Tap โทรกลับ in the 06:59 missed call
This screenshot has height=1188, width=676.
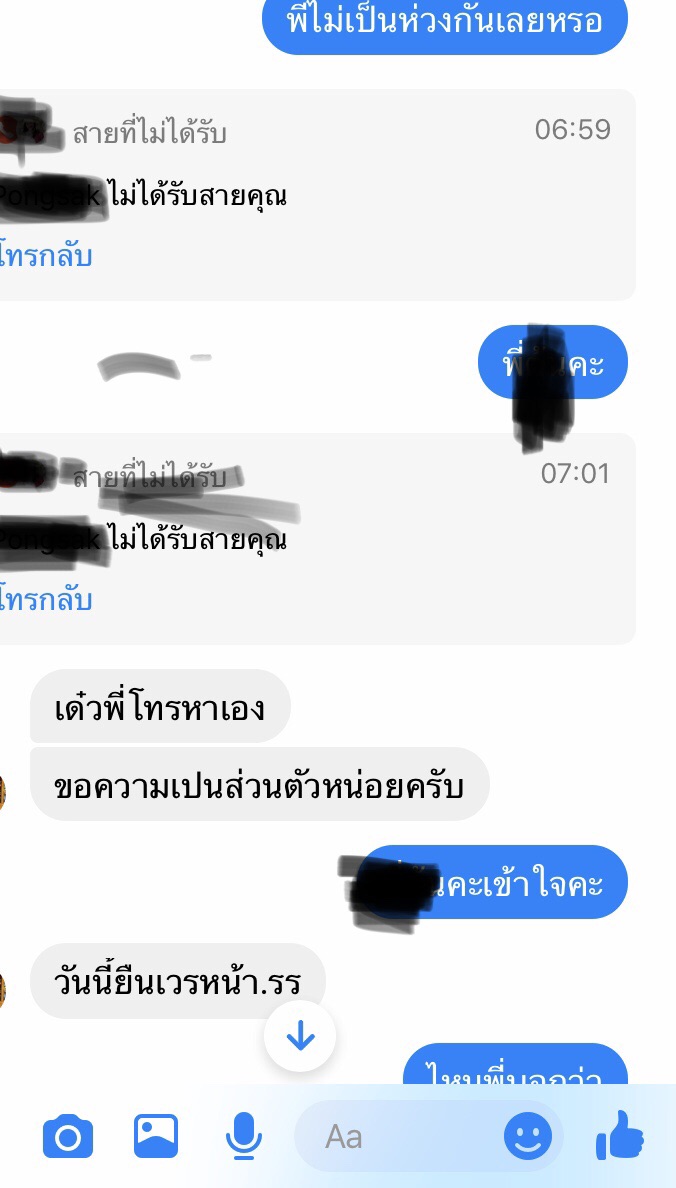[x=46, y=255]
